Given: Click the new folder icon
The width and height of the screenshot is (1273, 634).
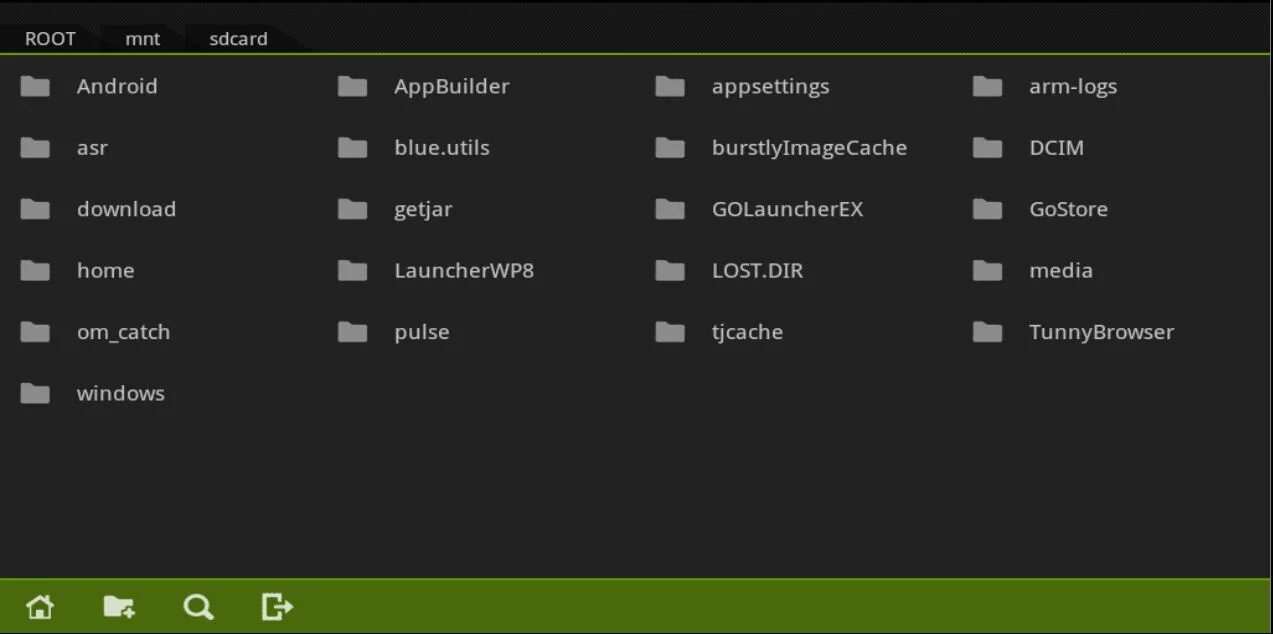Looking at the screenshot, I should tap(119, 607).
